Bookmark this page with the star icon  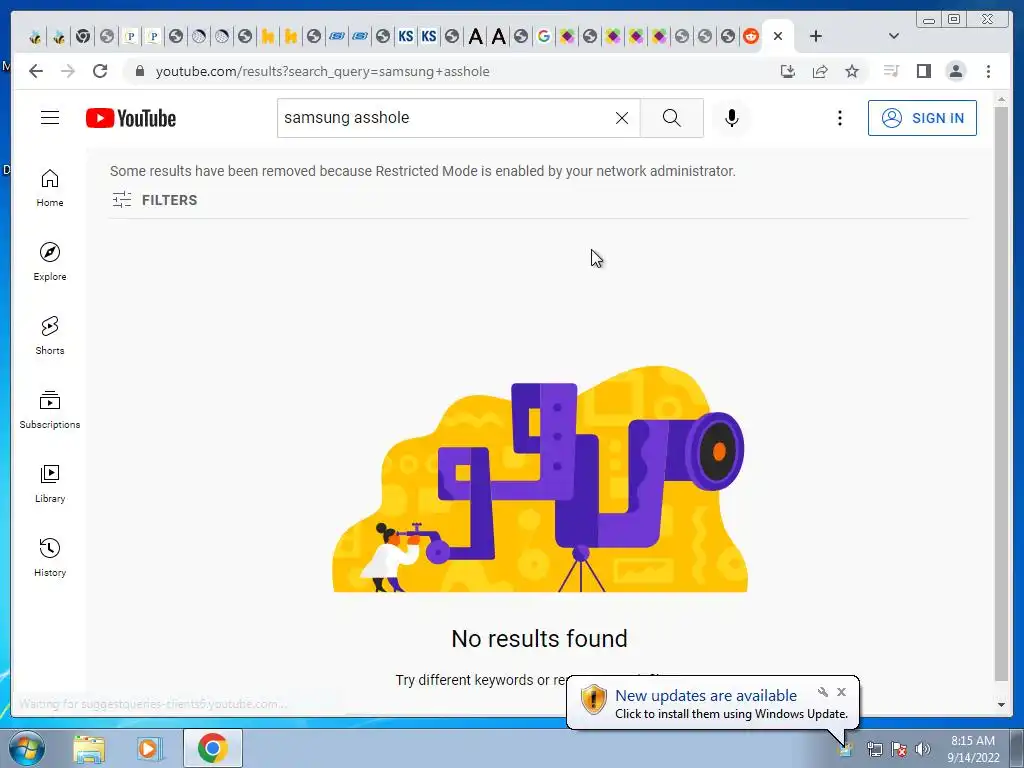[852, 71]
